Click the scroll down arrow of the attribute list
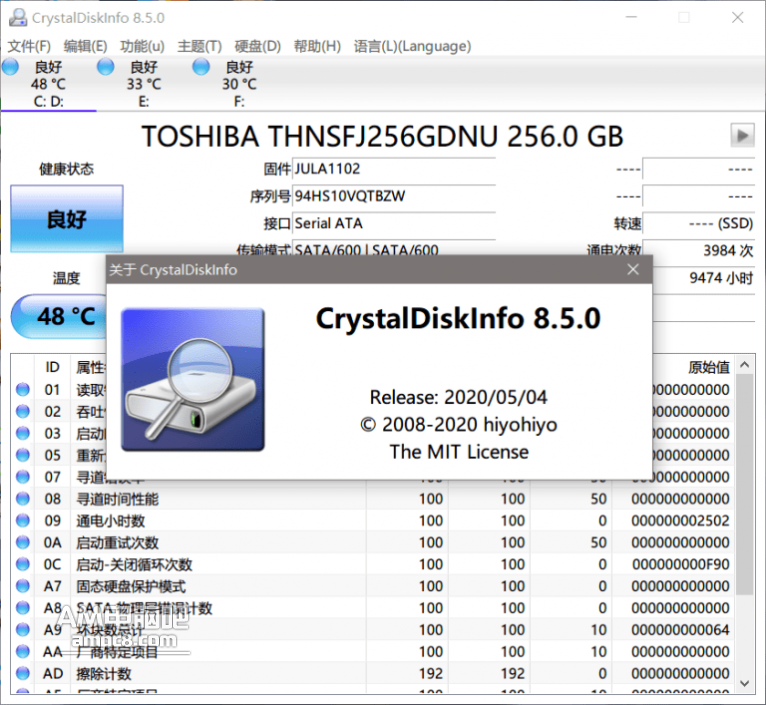This screenshot has height=705, width=766. click(x=745, y=683)
